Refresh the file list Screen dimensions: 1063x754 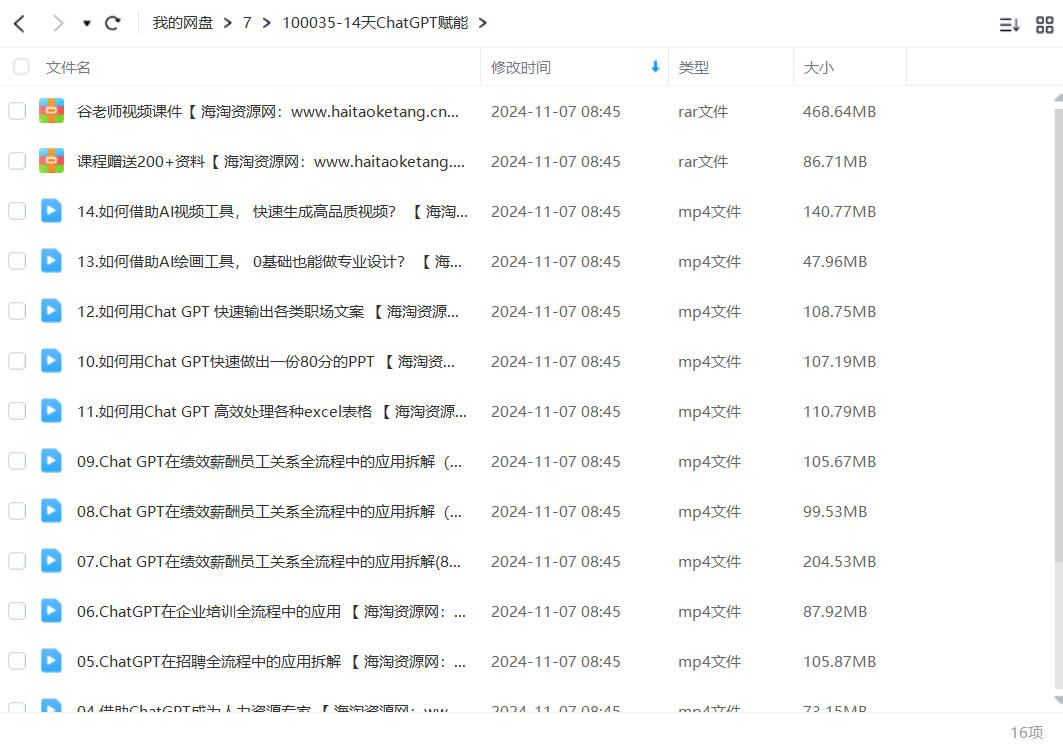click(113, 24)
